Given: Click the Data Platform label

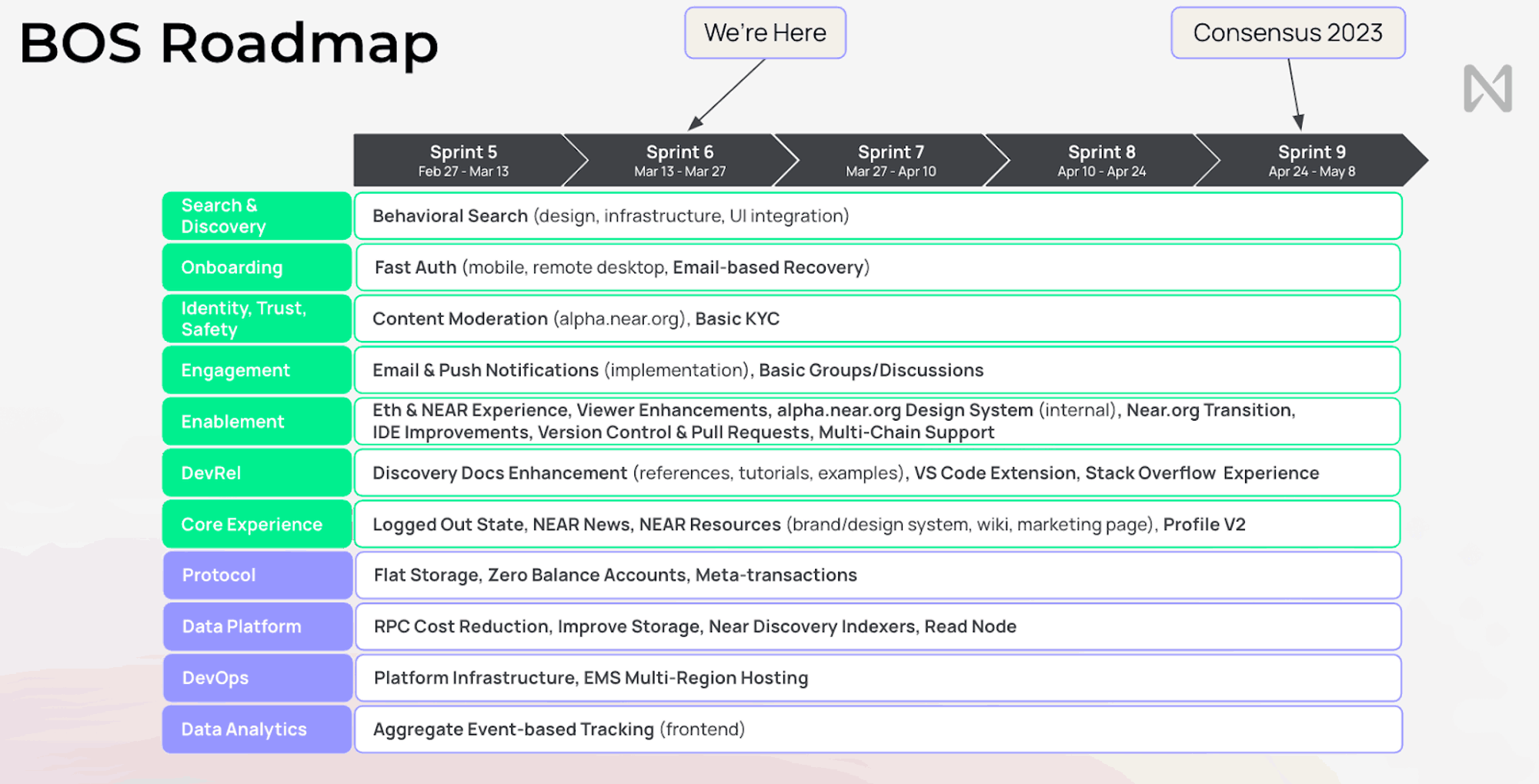Looking at the screenshot, I should pyautogui.click(x=257, y=626).
